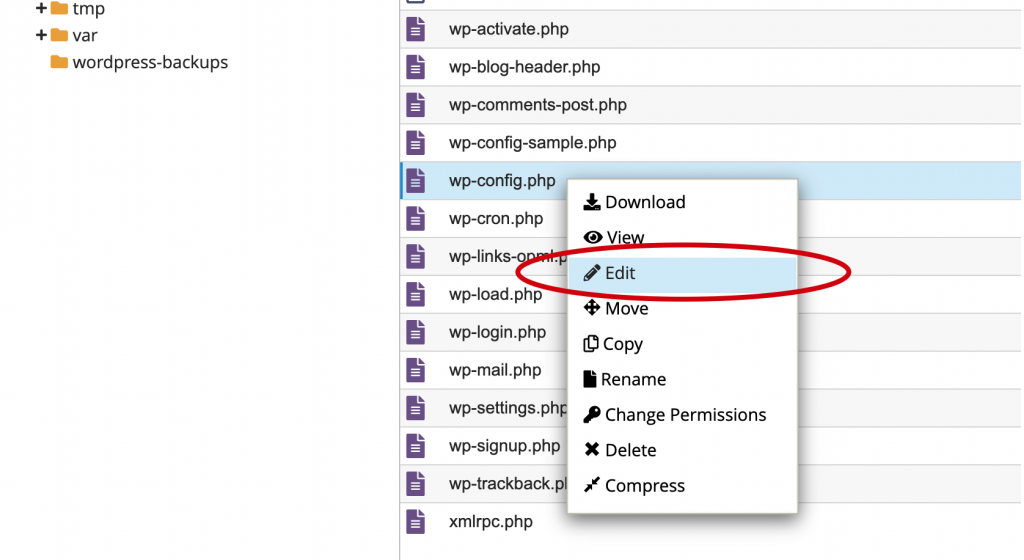This screenshot has width=1024, height=560.
Task: Select the wp-signup.php file name
Action: tap(504, 446)
